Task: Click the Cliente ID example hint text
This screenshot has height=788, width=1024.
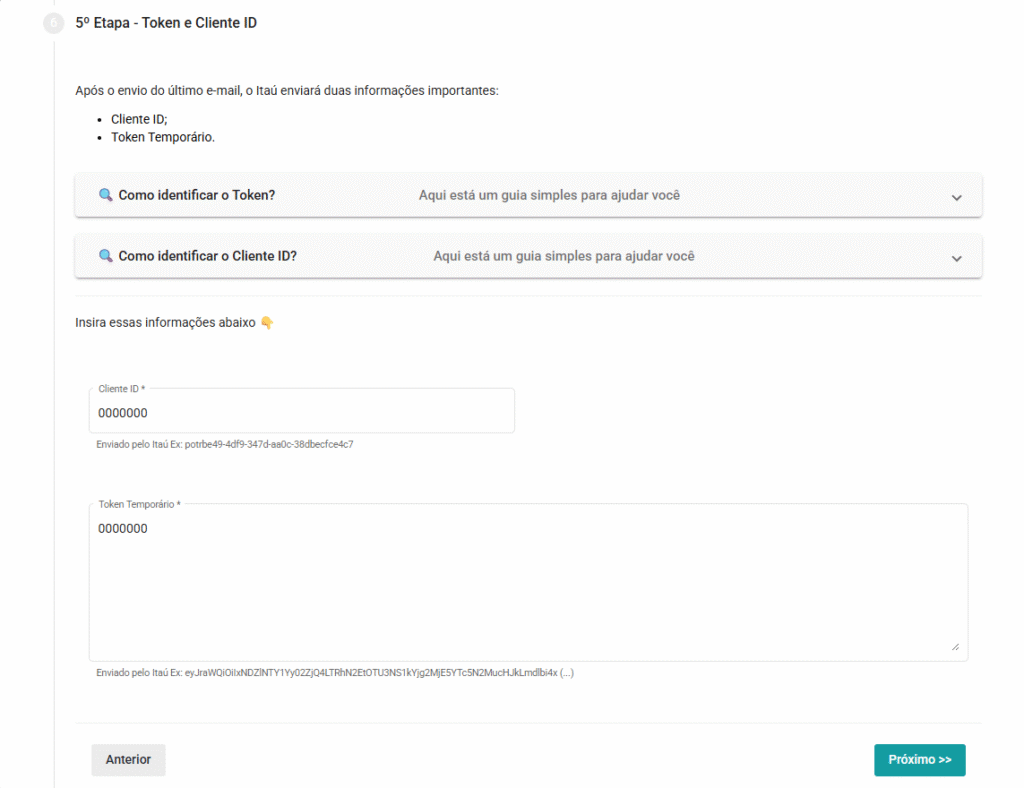Action: (x=225, y=444)
